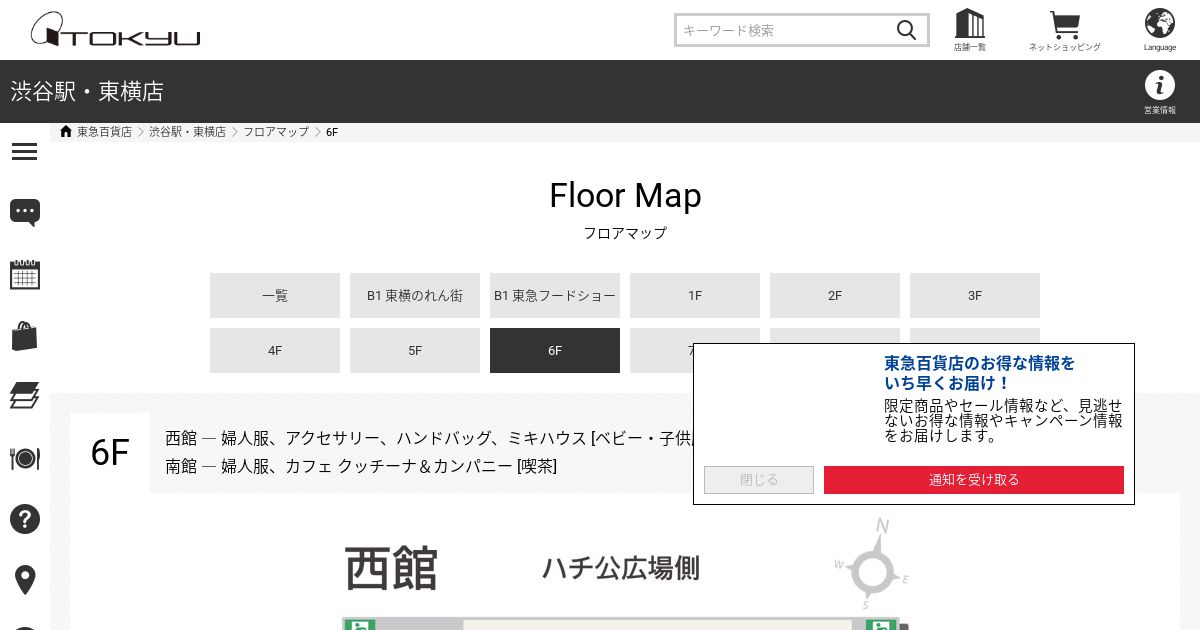Click the Tokyu logo
Screen dimensions: 1200x630
tap(115, 30)
